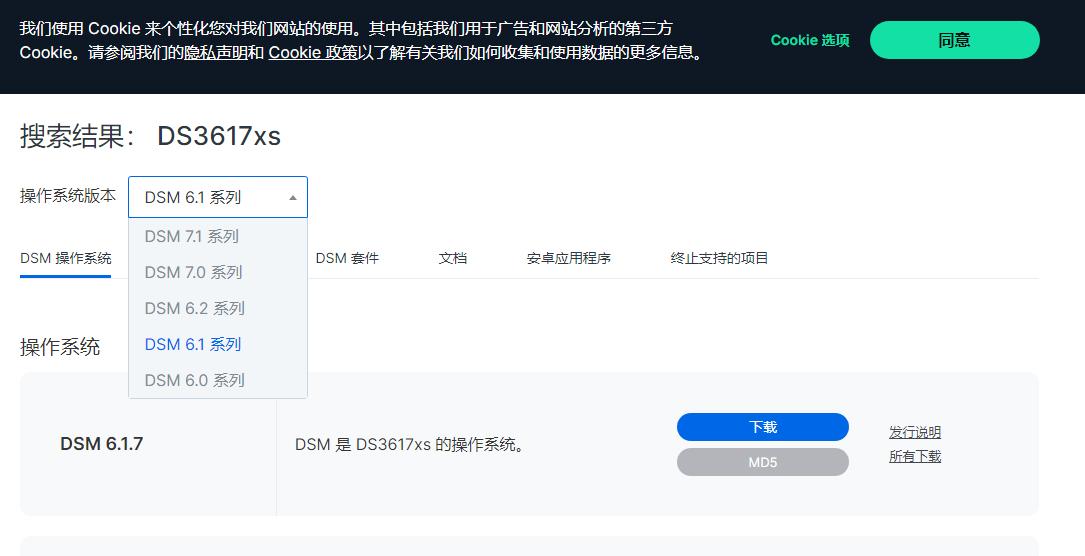Click the 搜索结果 DS3617xs heading
Image resolution: width=1085 pixels, height=556 pixels.
150,136
